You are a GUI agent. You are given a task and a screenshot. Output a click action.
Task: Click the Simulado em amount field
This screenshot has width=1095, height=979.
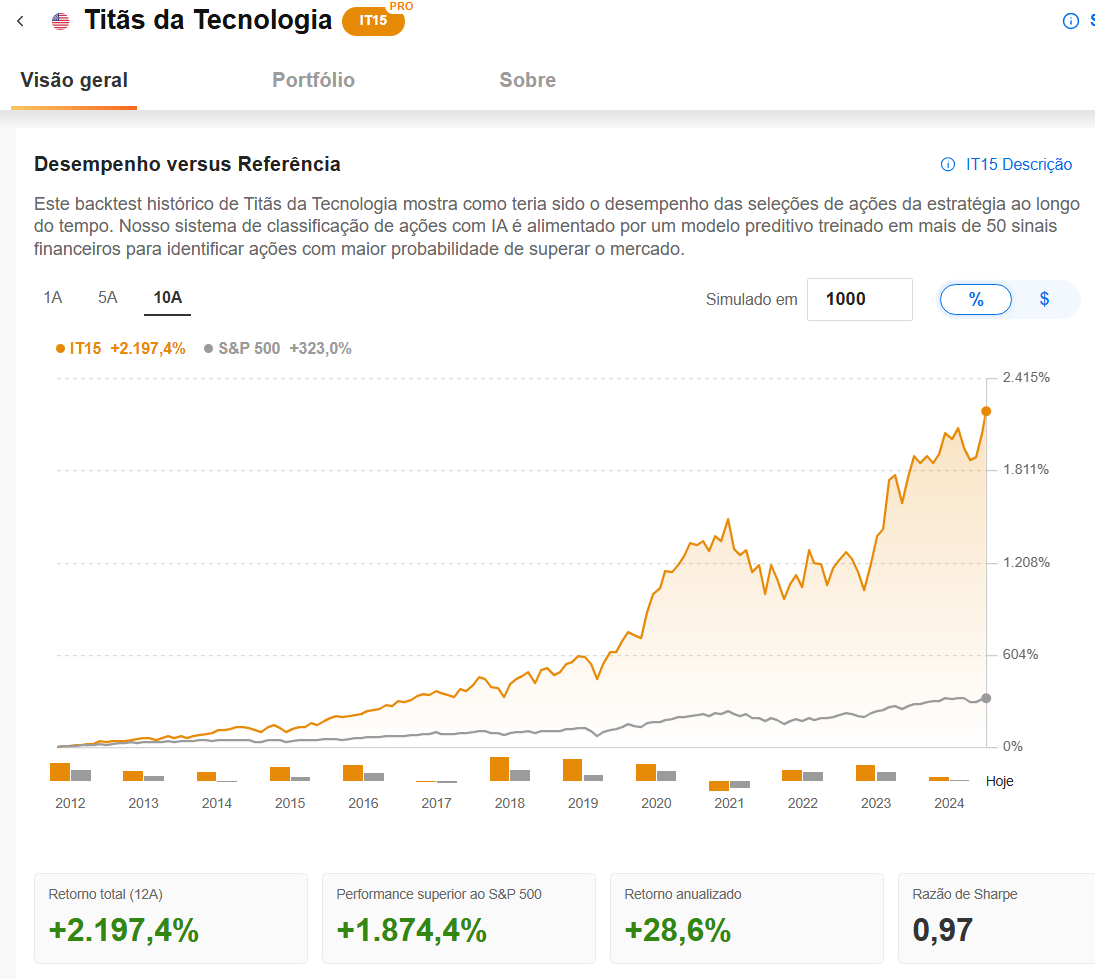859,299
